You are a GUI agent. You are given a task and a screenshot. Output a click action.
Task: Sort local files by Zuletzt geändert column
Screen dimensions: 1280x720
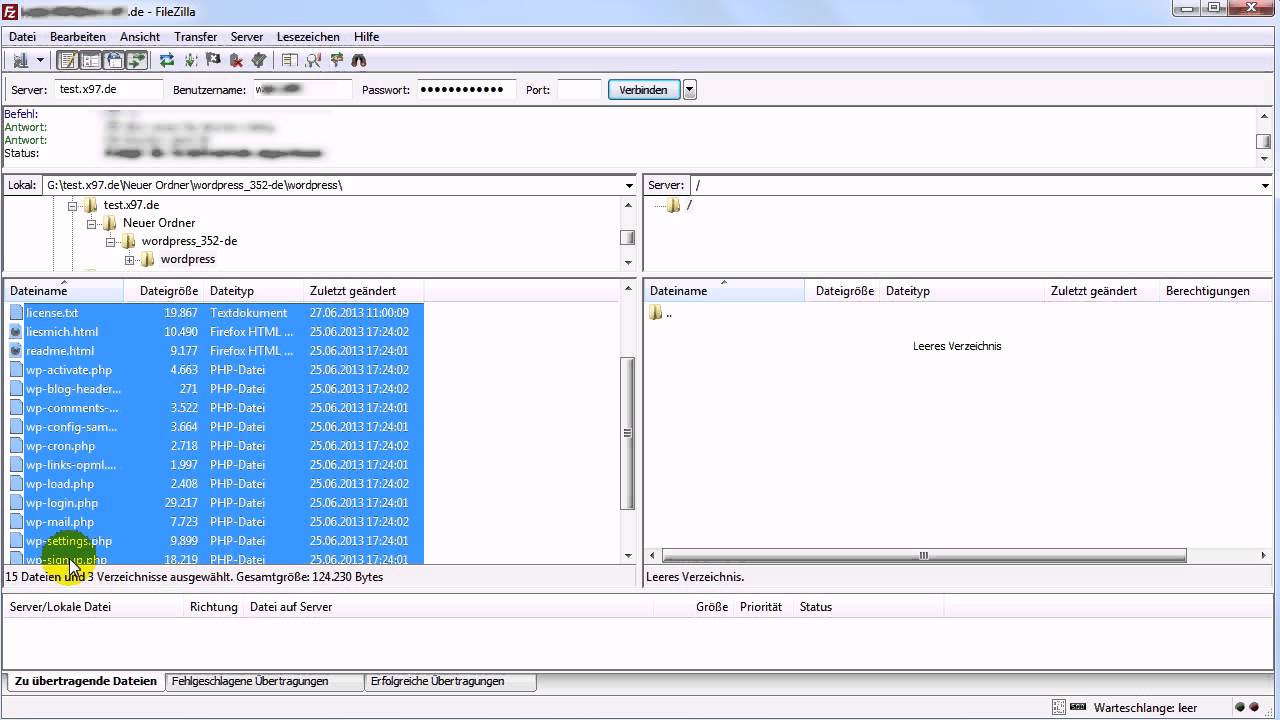coord(364,291)
